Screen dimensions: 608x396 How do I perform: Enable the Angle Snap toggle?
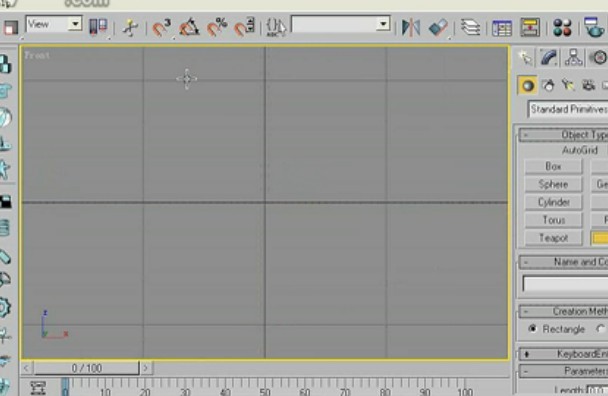point(189,28)
